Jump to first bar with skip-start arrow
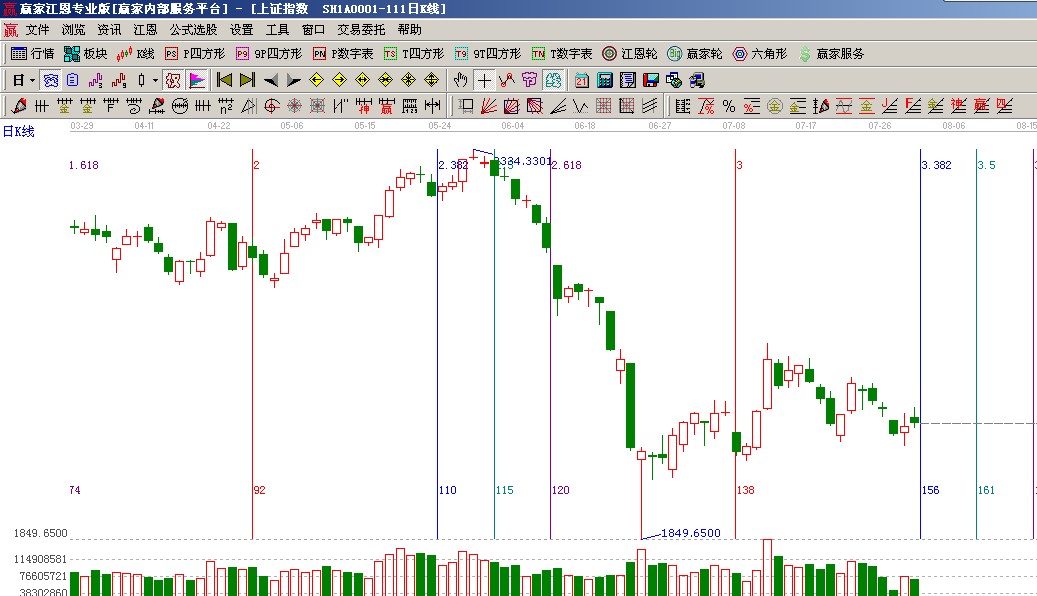Viewport: 1037px width, 596px height. [225, 80]
